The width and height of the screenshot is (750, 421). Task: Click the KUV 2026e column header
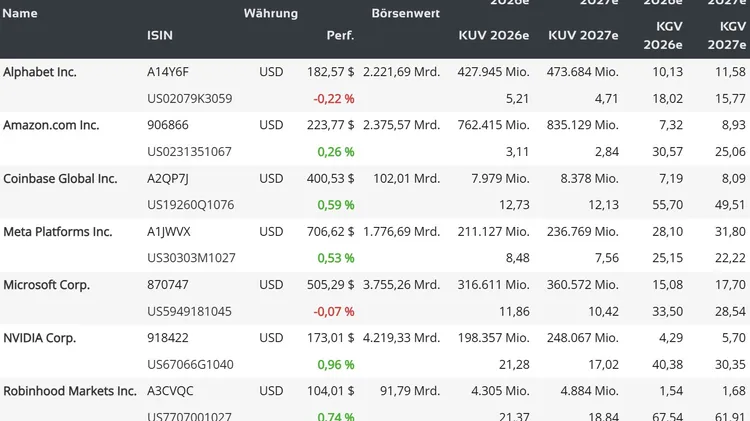[494, 35]
